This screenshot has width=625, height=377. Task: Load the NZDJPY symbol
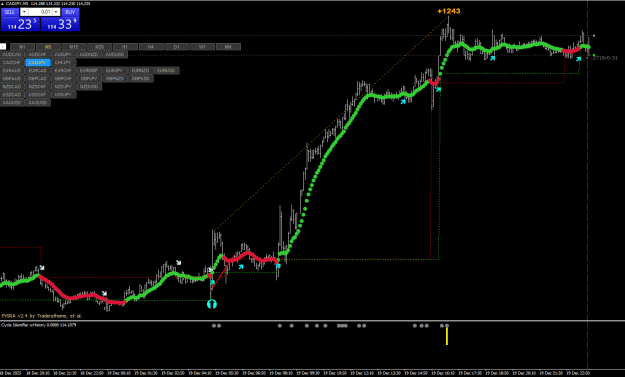[x=63, y=86]
